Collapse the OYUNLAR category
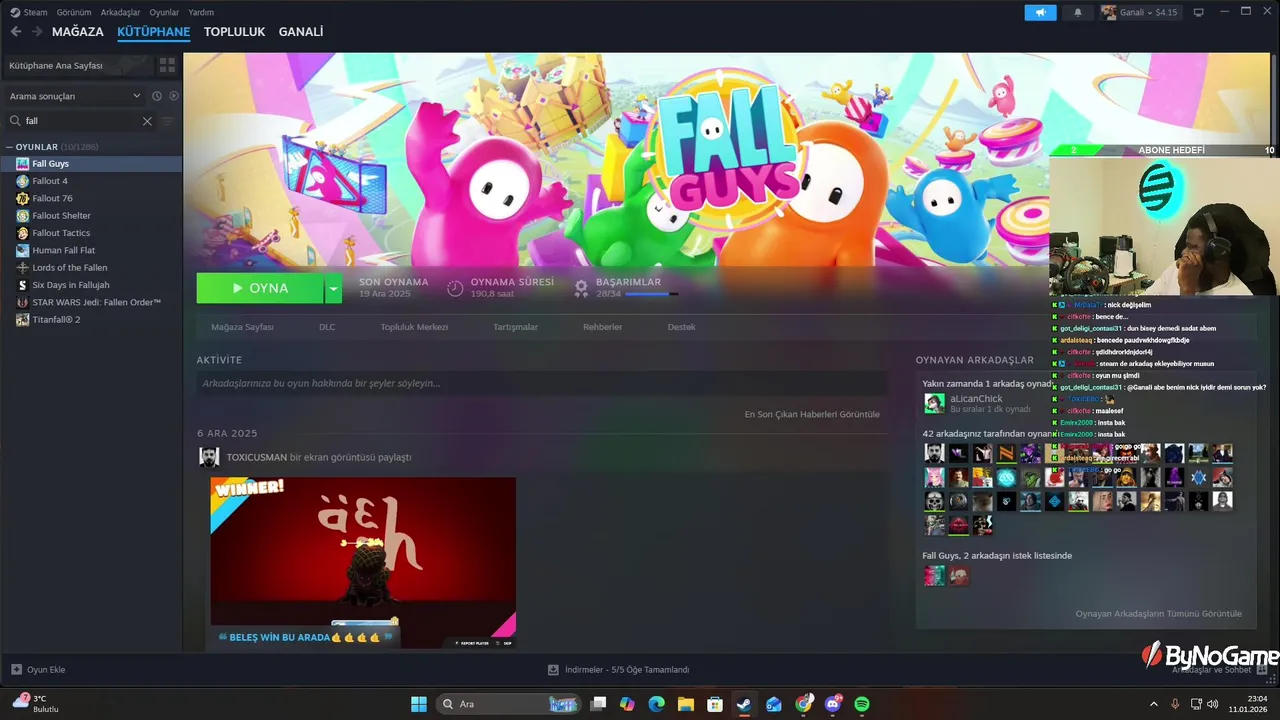This screenshot has height=720, width=1280. (9, 147)
